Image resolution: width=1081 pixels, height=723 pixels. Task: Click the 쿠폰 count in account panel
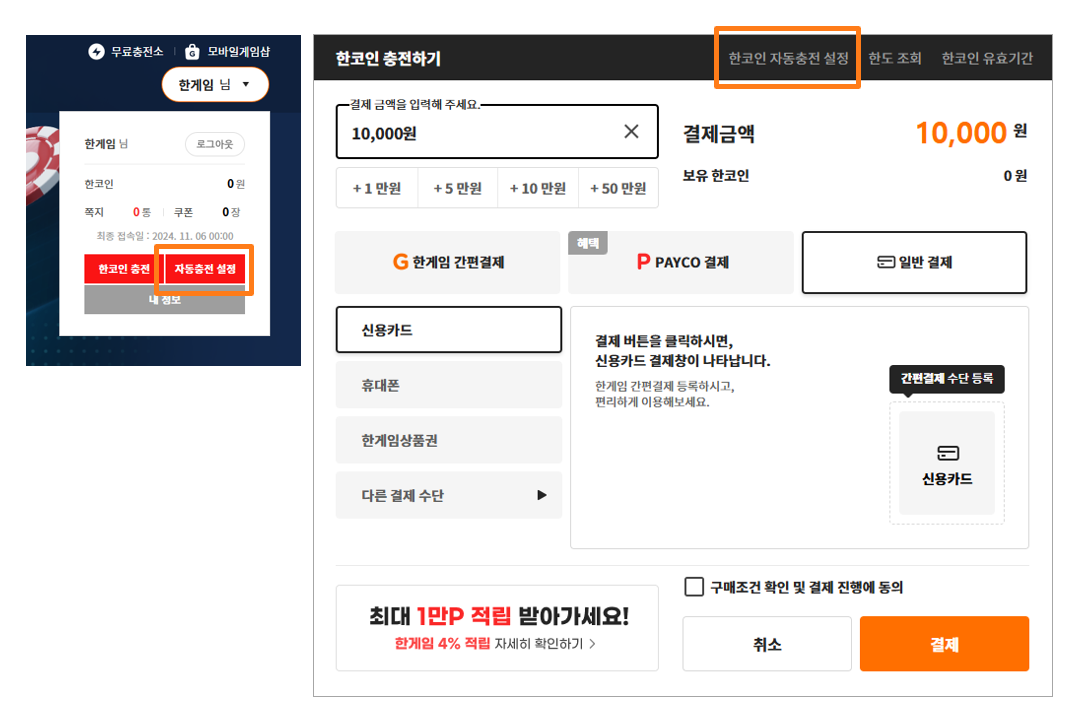pyautogui.click(x=231, y=212)
